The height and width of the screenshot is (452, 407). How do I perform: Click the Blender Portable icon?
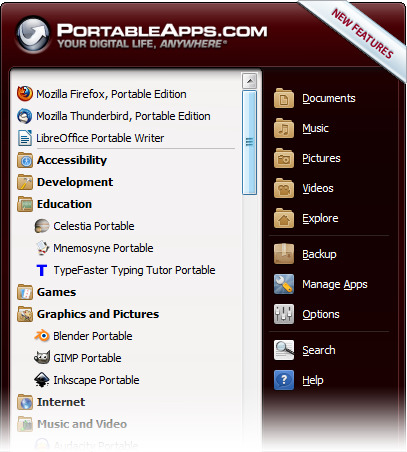click(x=42, y=336)
